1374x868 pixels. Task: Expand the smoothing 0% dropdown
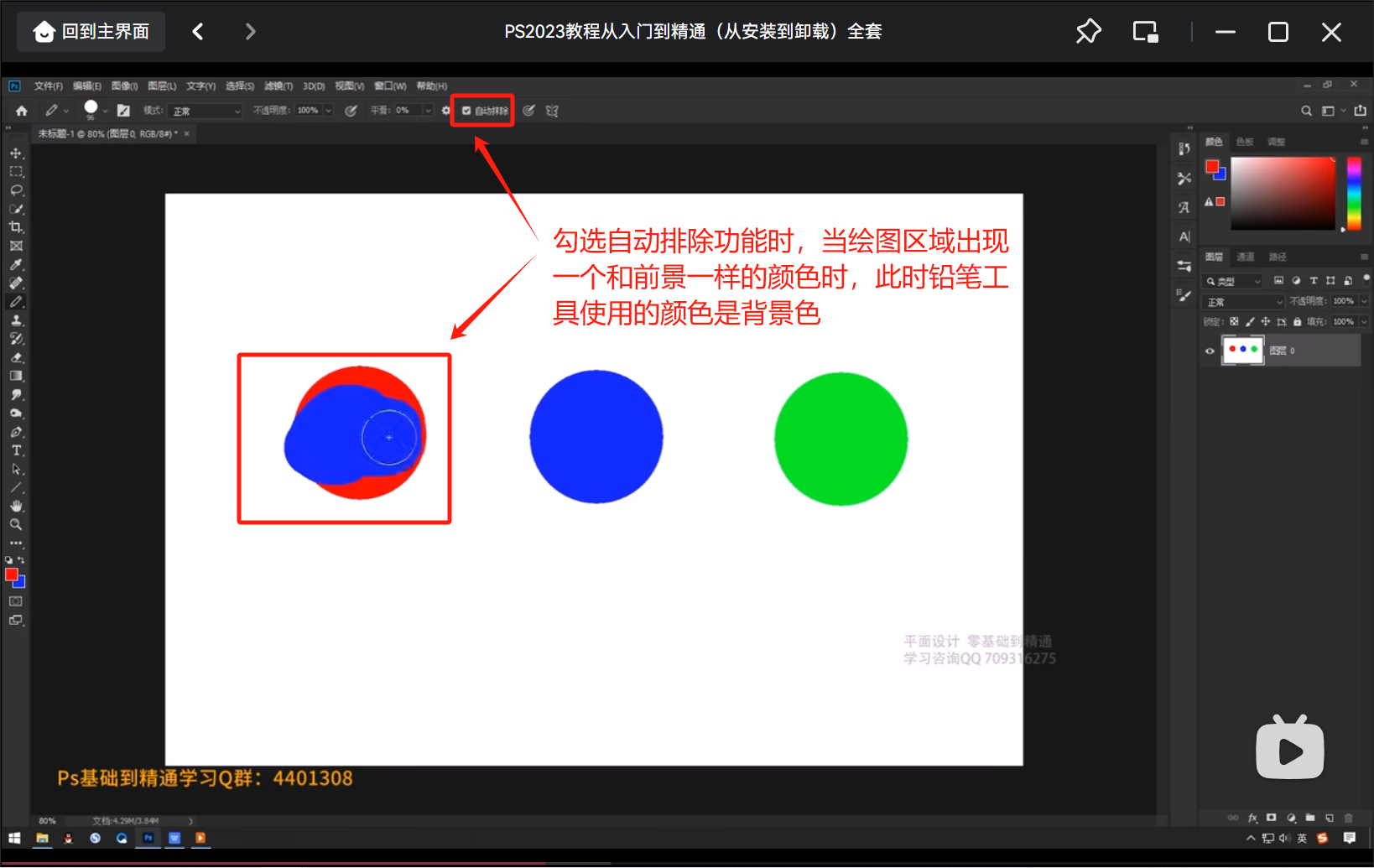pos(428,111)
